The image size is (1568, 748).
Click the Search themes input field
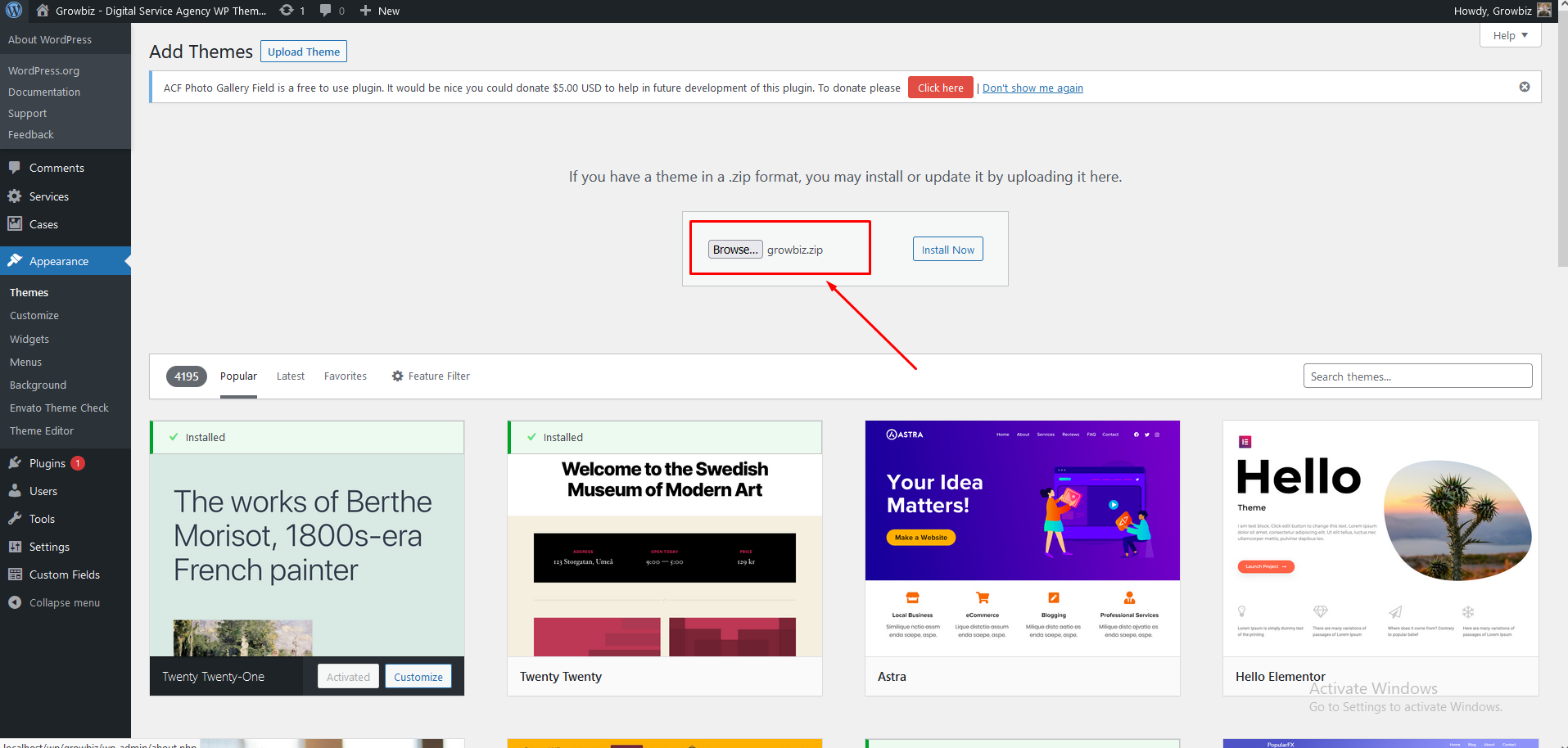[1417, 376]
